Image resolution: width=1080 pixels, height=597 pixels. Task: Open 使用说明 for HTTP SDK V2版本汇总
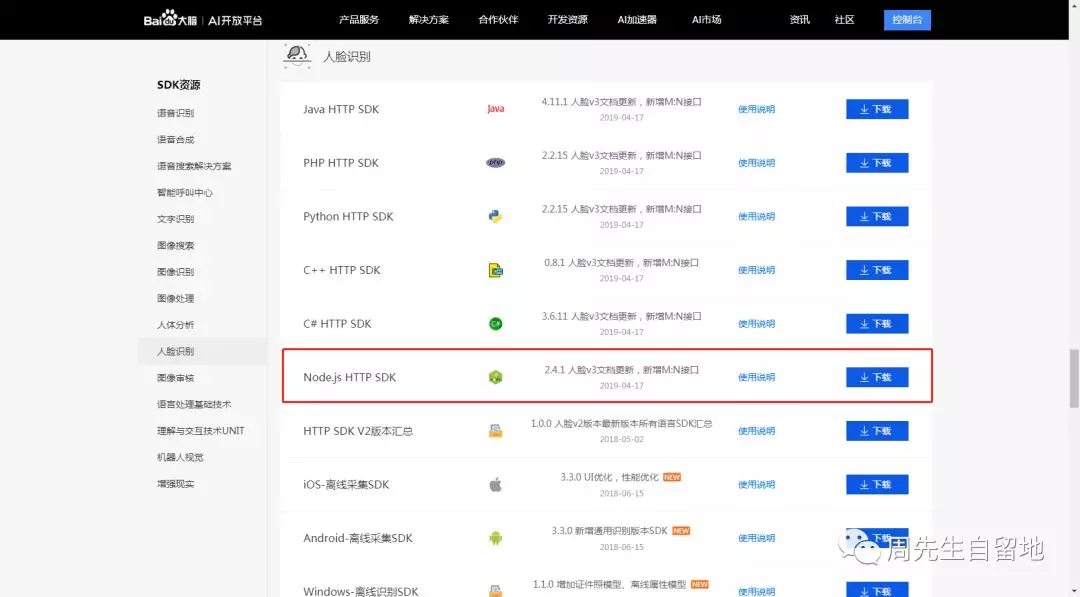point(756,431)
